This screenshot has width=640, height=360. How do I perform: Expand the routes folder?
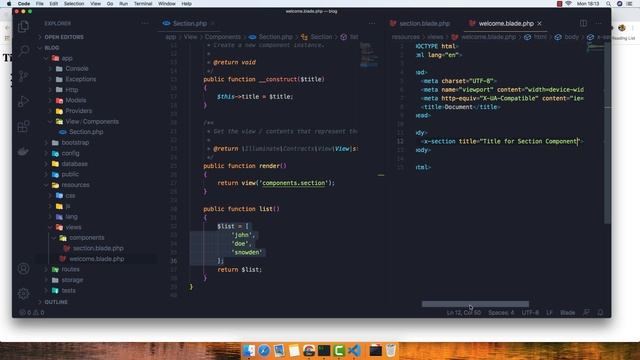click(70, 269)
